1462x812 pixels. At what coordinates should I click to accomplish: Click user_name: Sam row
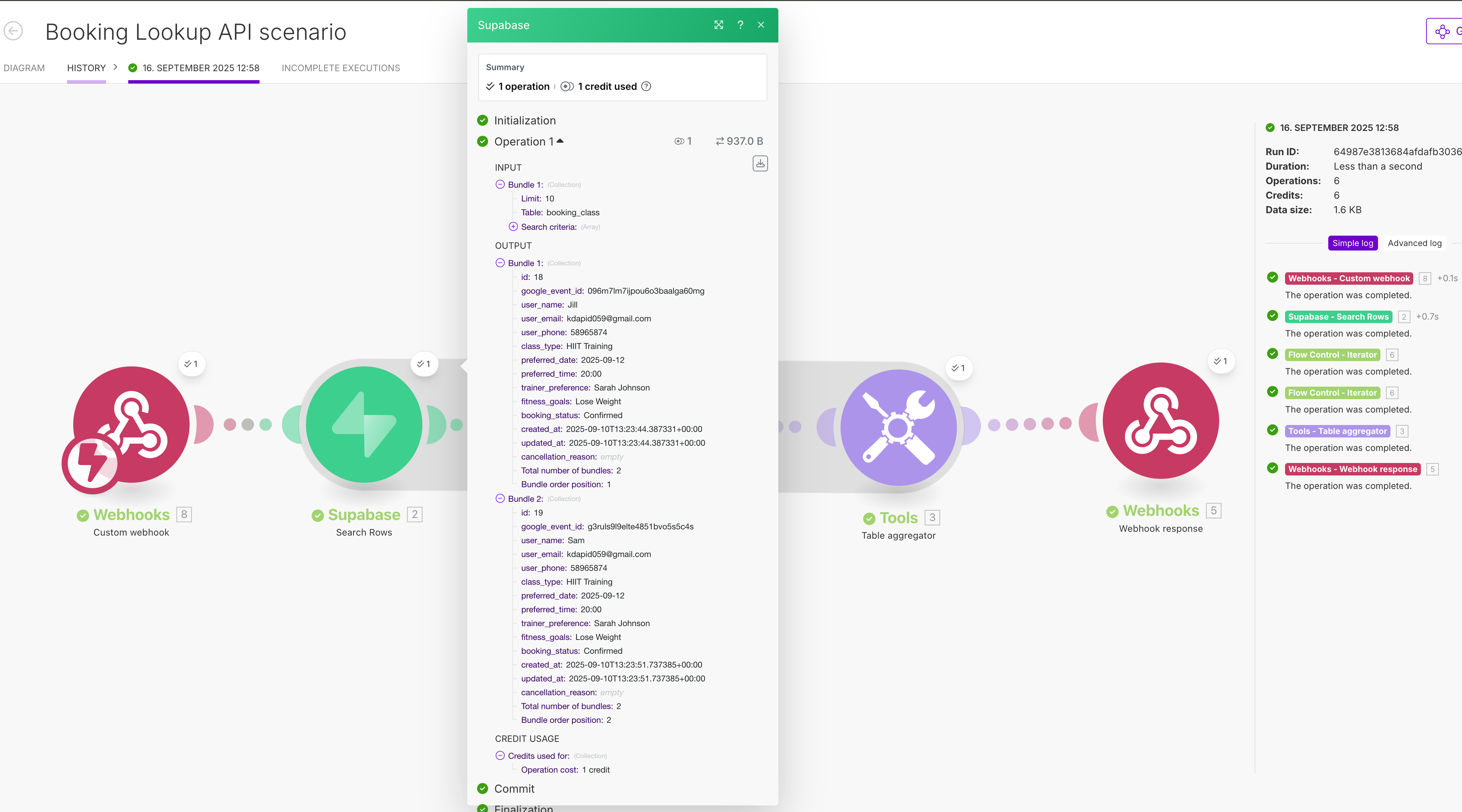click(x=553, y=540)
